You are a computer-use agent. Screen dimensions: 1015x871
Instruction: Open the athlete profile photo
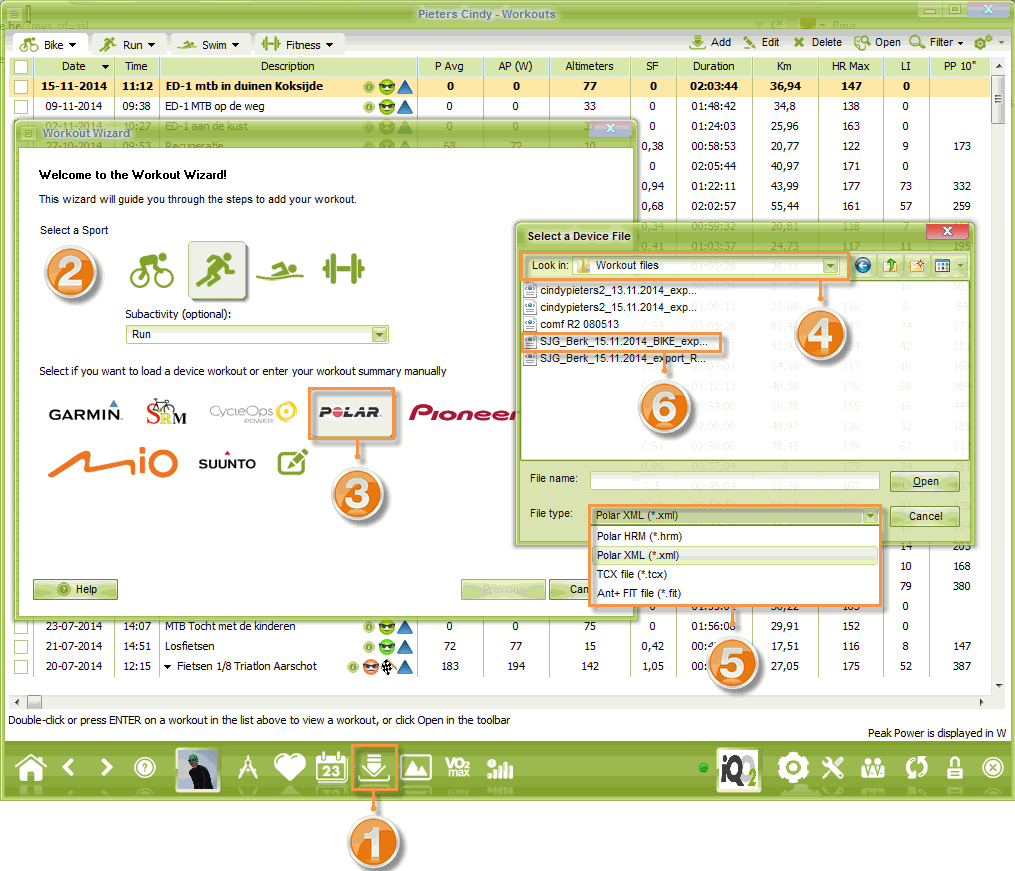[198, 769]
